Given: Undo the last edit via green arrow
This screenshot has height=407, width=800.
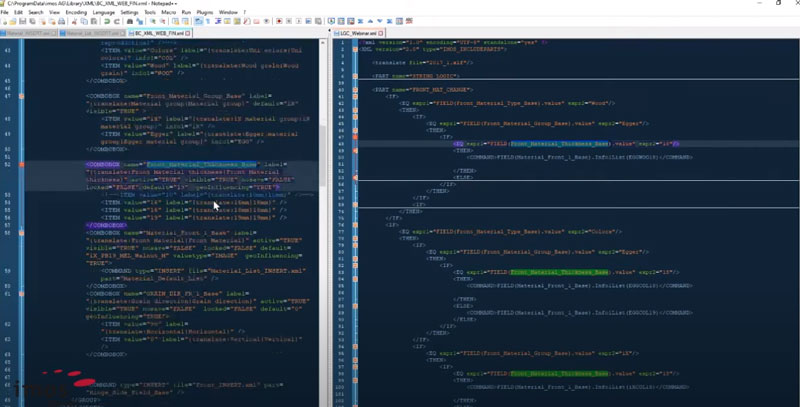Looking at the screenshot, I should point(107,21).
